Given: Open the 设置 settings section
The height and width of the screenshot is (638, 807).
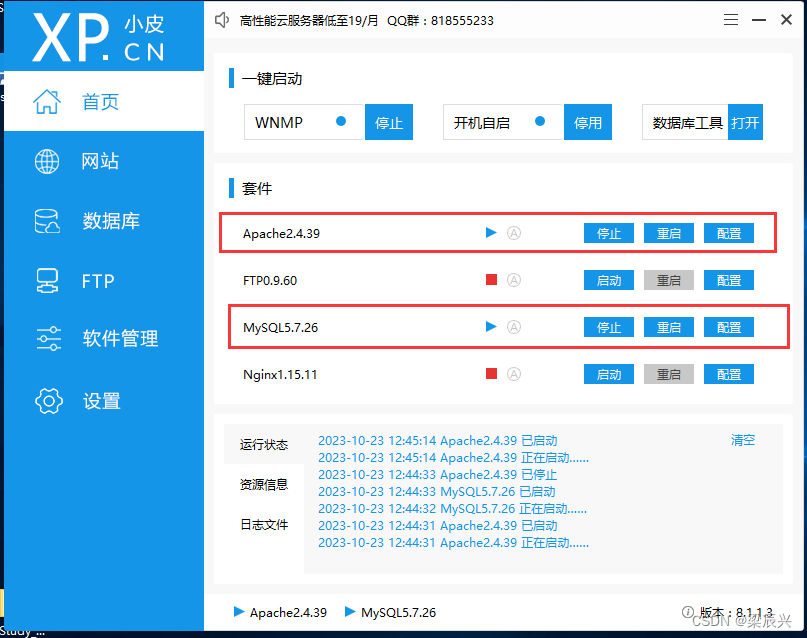Looking at the screenshot, I should pyautogui.click(x=104, y=401).
